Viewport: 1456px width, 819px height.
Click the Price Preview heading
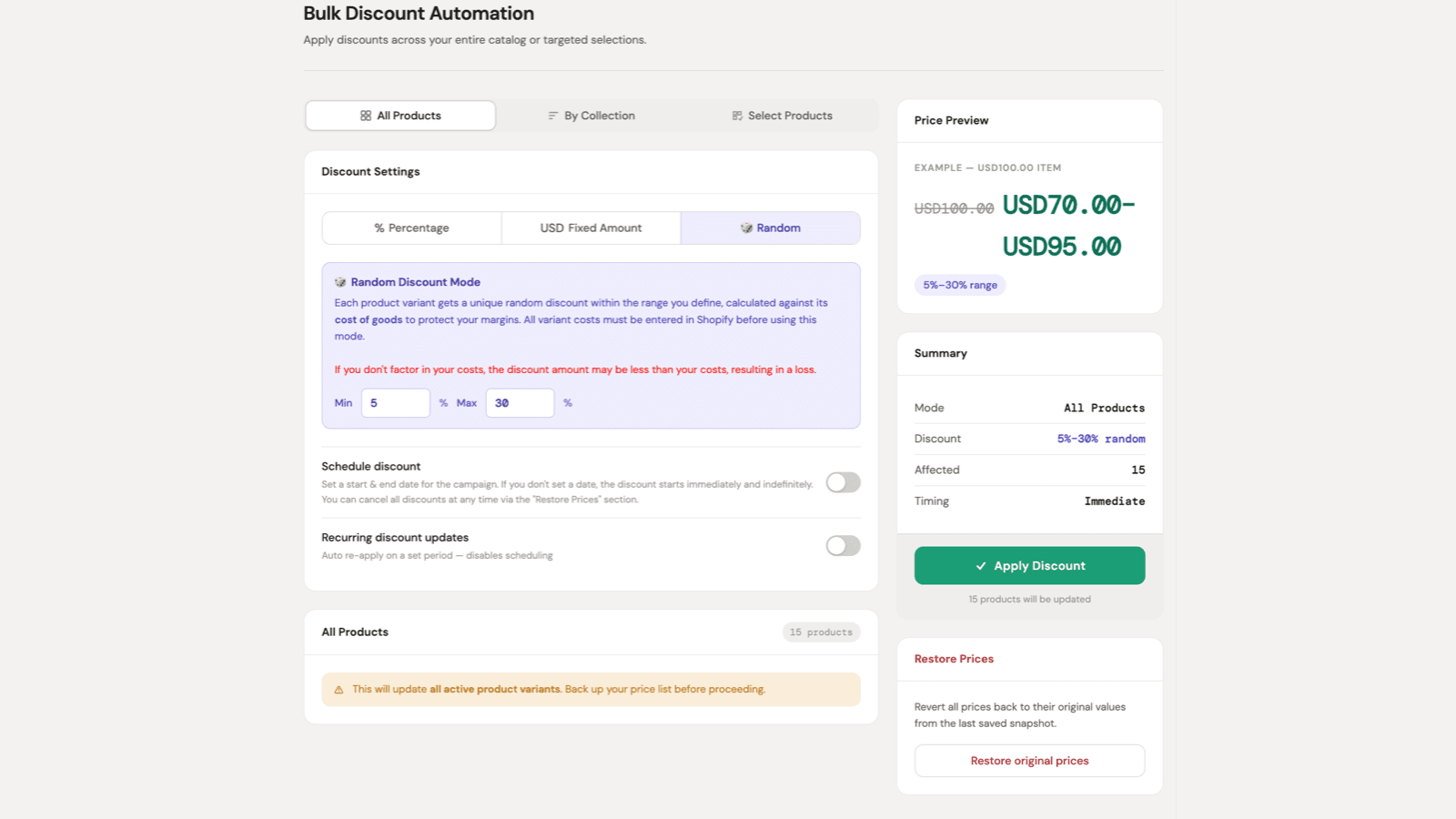pyautogui.click(x=951, y=120)
